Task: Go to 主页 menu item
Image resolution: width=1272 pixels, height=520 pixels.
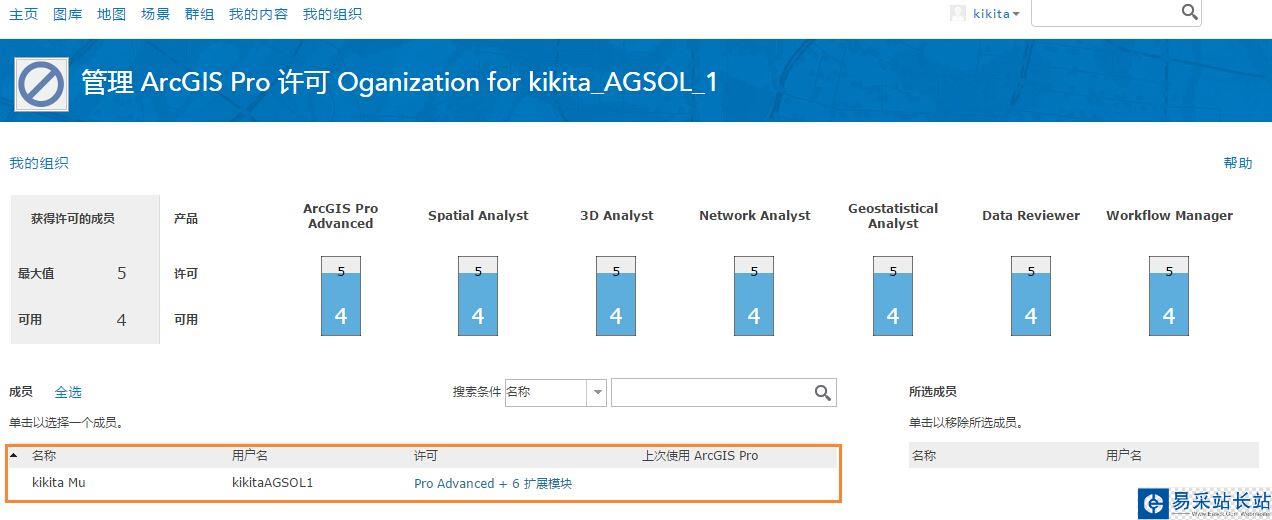Action: tap(24, 14)
